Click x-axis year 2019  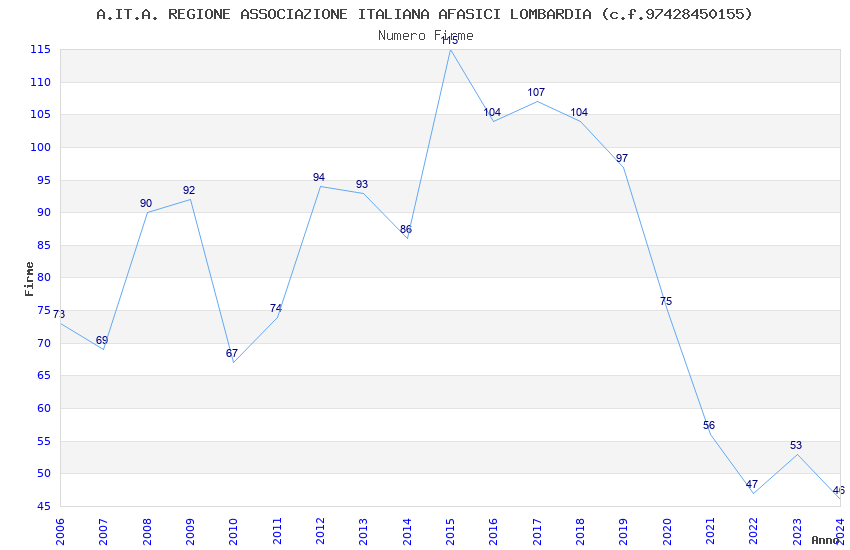point(623,531)
